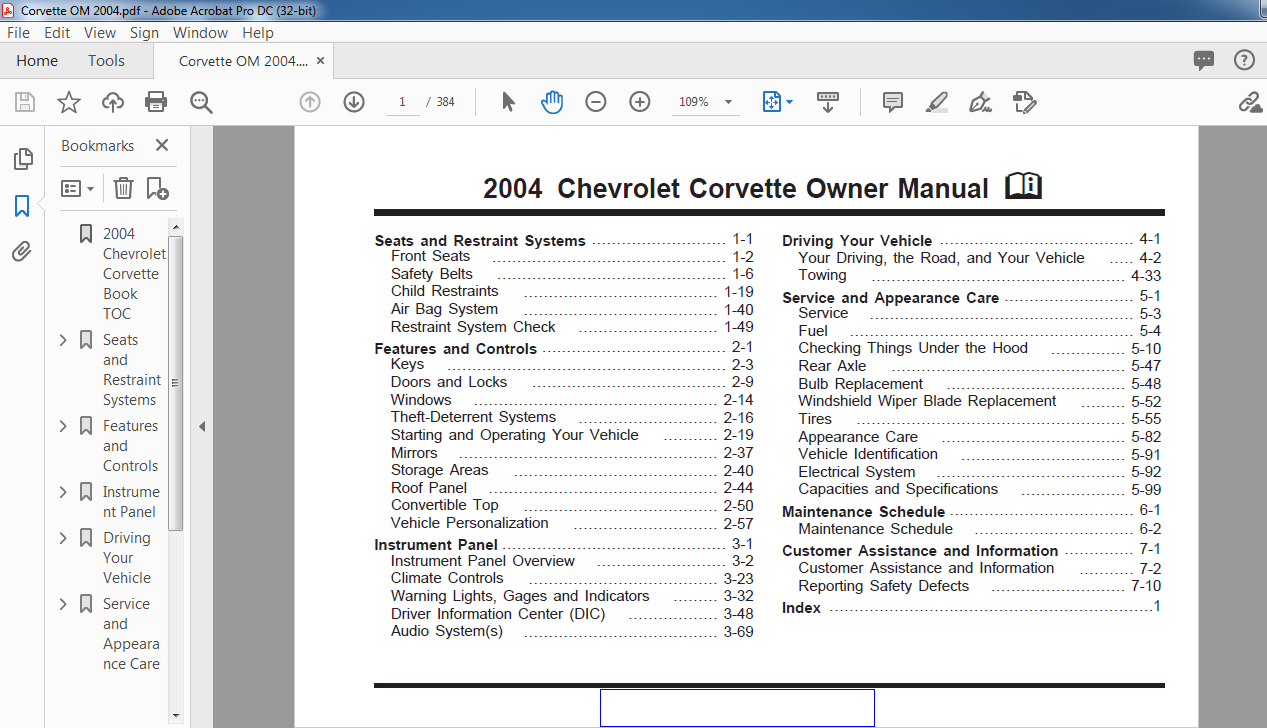Expand Seats and Restraint Systems bookmark

pyautogui.click(x=63, y=340)
